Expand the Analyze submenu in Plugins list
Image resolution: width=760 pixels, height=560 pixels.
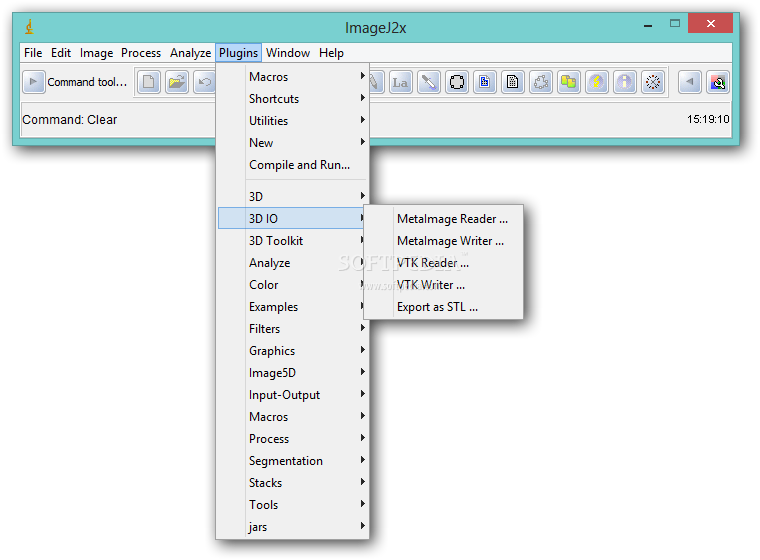[292, 262]
